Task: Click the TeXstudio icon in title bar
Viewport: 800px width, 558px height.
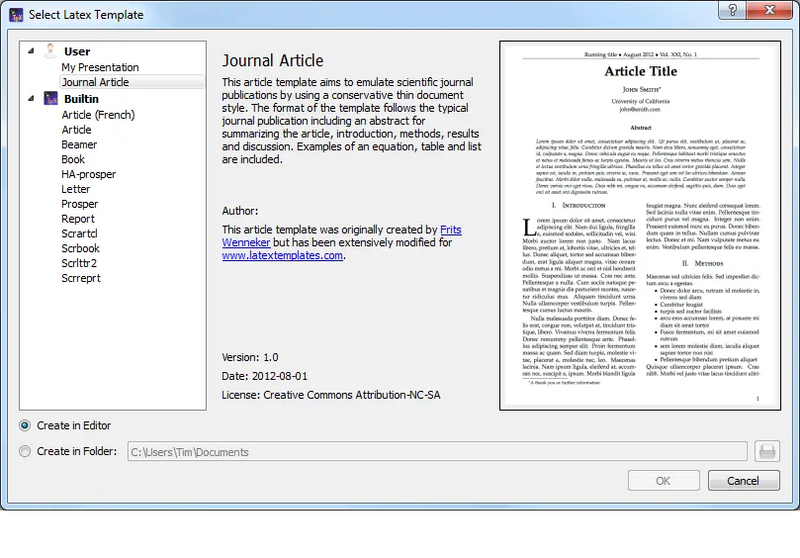Action: coord(16,15)
